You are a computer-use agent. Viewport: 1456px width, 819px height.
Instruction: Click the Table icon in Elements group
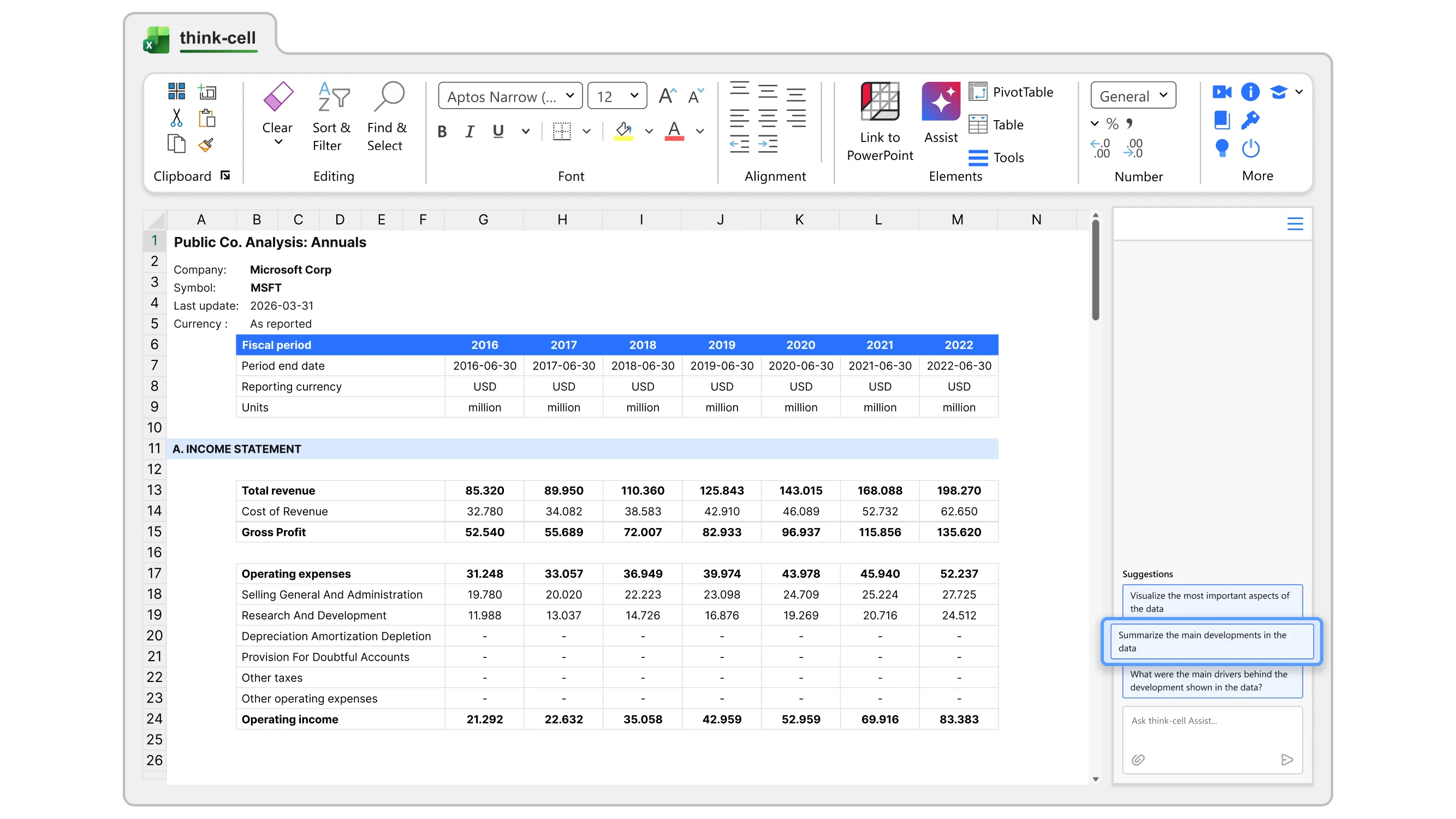(978, 124)
